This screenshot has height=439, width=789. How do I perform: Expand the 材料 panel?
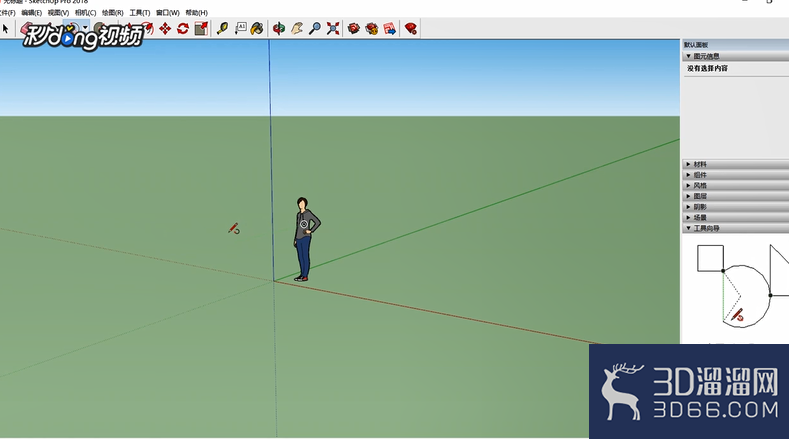(x=735, y=164)
